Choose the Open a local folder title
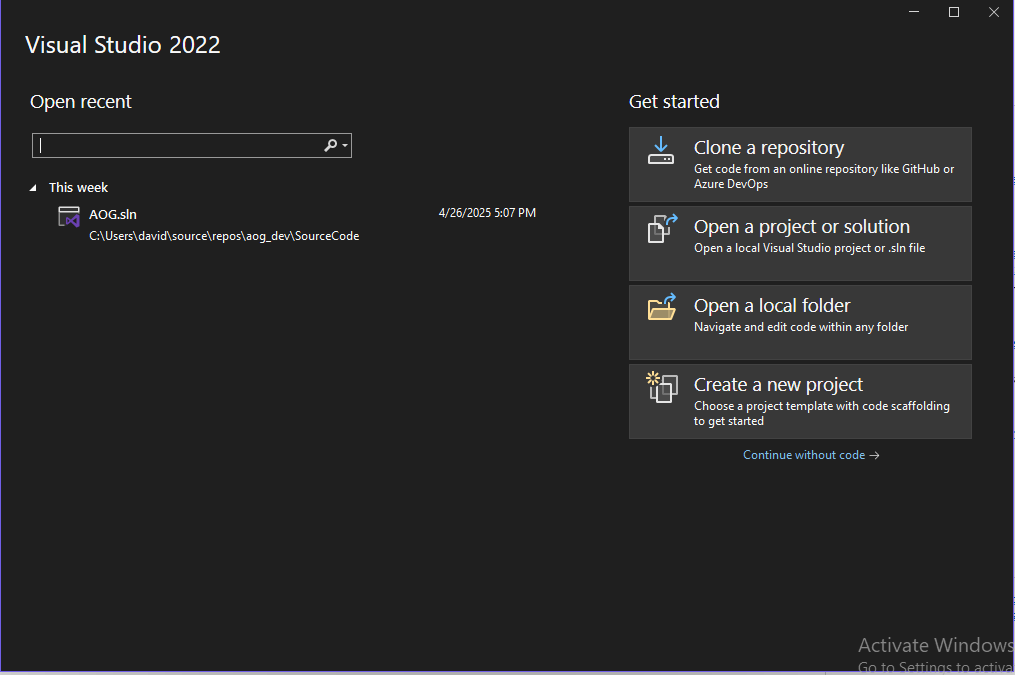This screenshot has width=1015, height=675. click(x=772, y=305)
